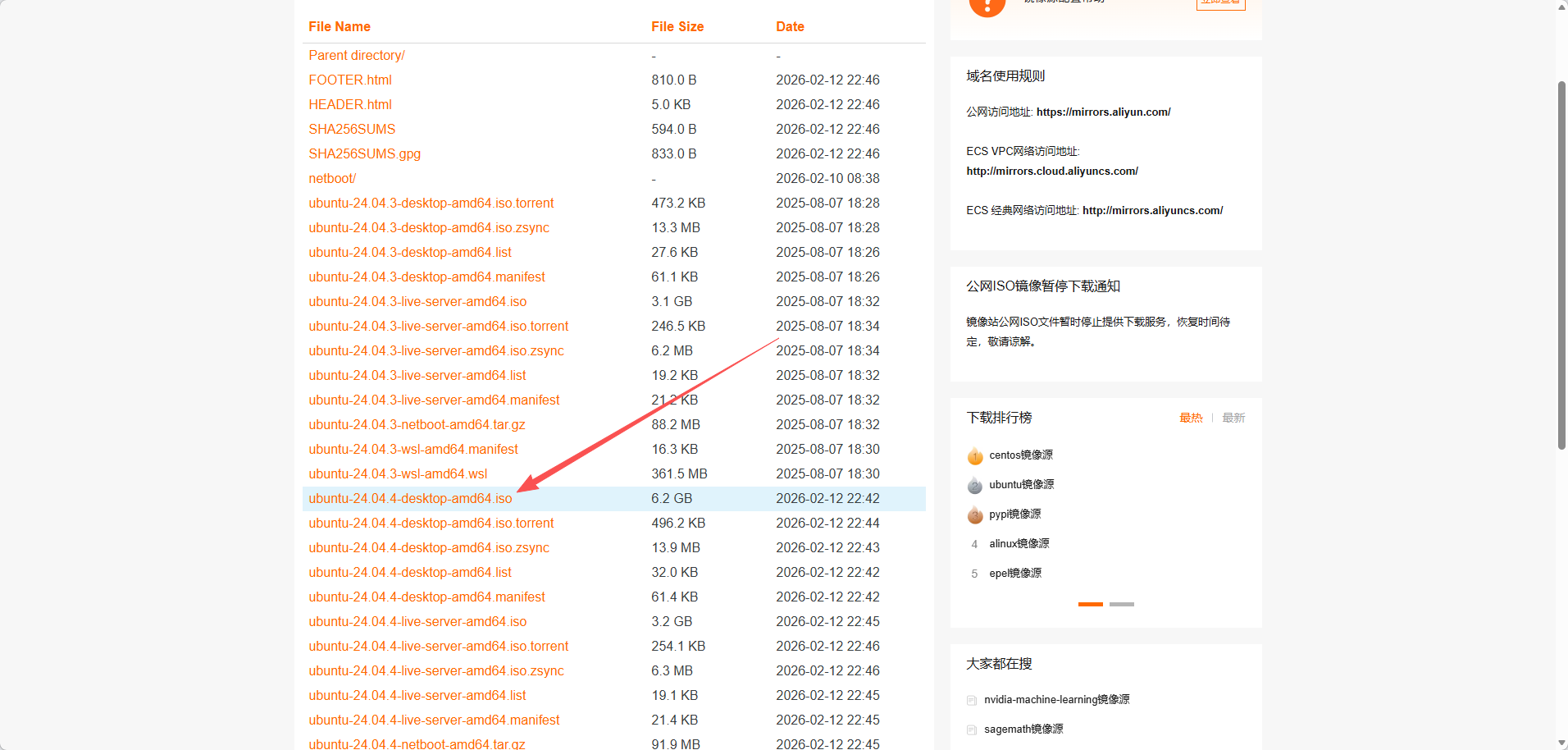Download ubuntu-24.04.3-live-server-amd64.iso.torrent
Viewport: 1568px width, 750px height.
coord(439,326)
